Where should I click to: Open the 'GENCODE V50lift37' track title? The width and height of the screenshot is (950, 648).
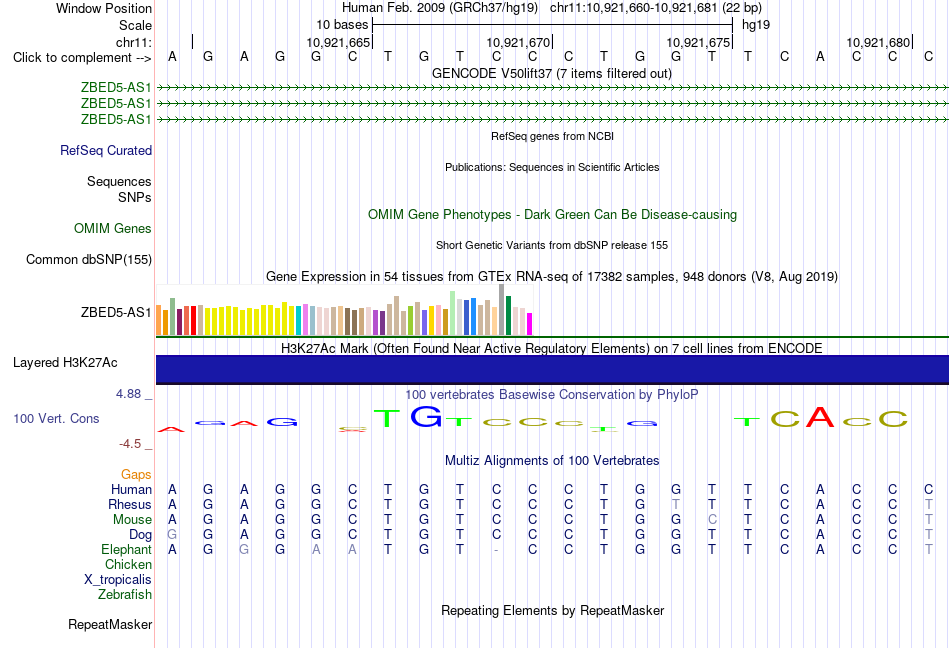pyautogui.click(x=552, y=73)
